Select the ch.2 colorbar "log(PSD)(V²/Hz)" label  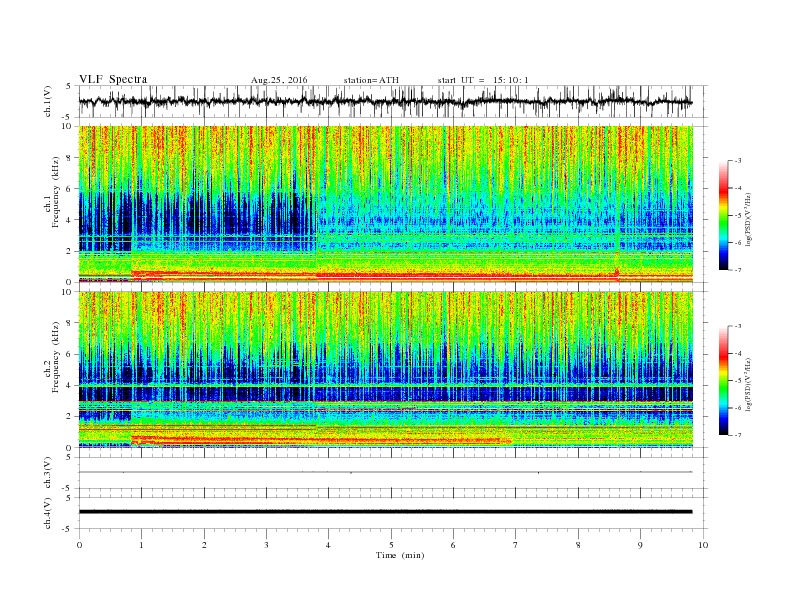tap(749, 384)
